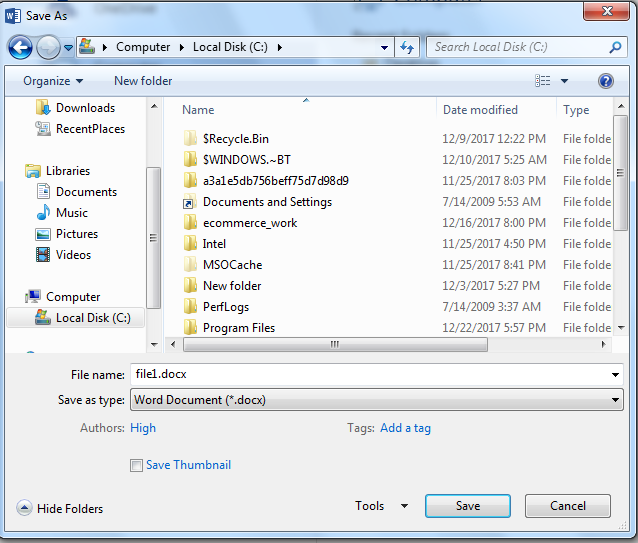Select the MSOCache folder icon
638x543 pixels.
coord(190,265)
